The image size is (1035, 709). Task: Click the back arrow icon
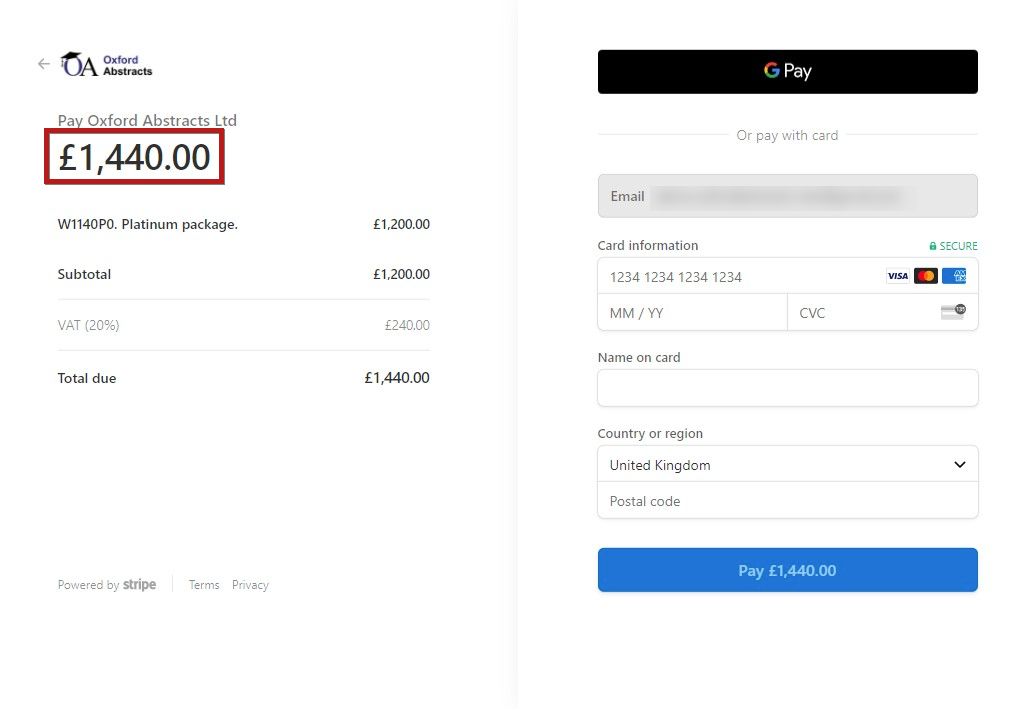click(x=44, y=64)
